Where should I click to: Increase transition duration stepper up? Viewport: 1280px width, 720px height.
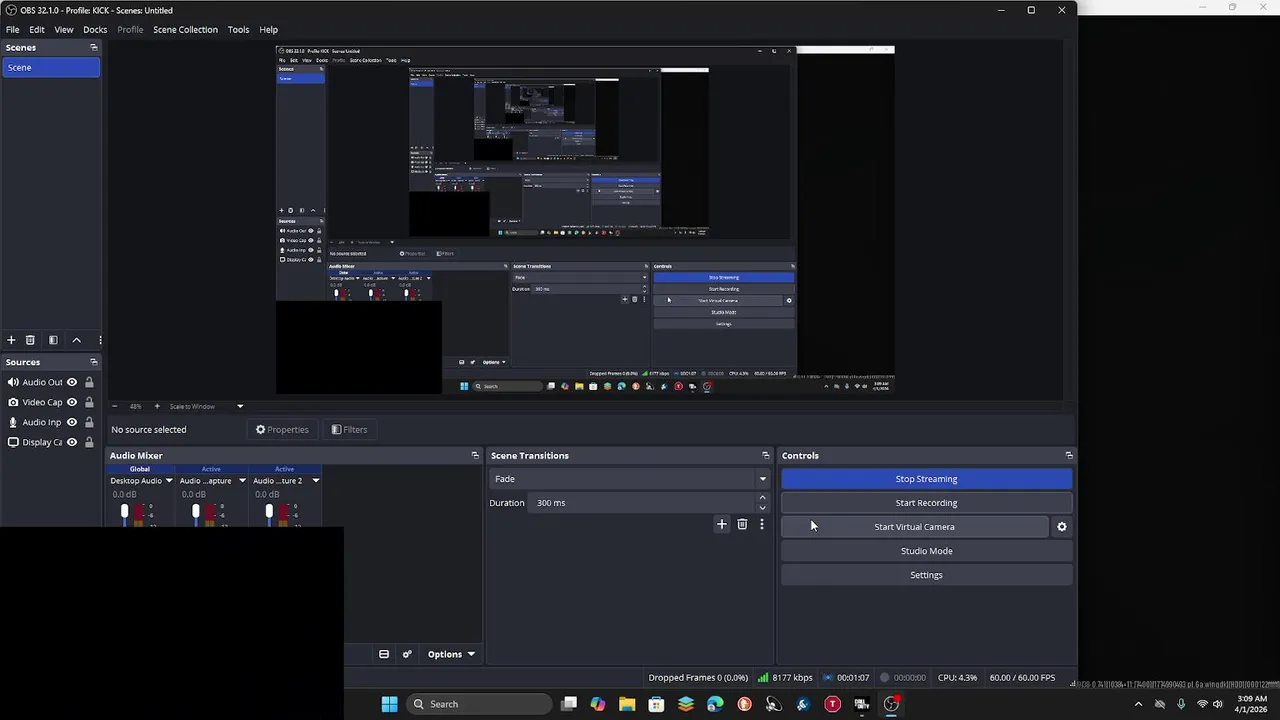pyautogui.click(x=762, y=498)
